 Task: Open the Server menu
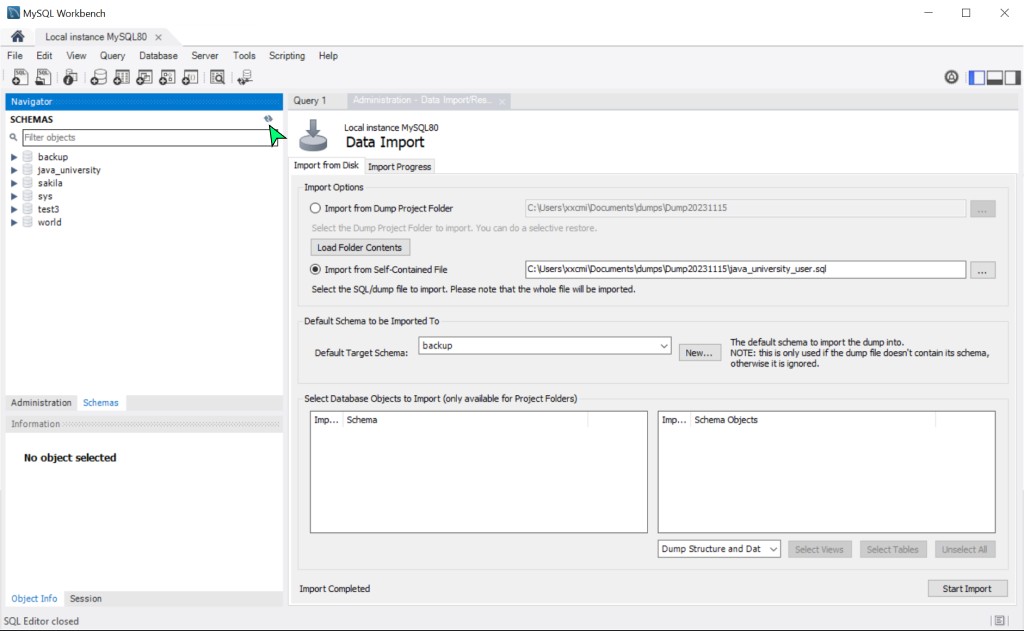pos(204,56)
